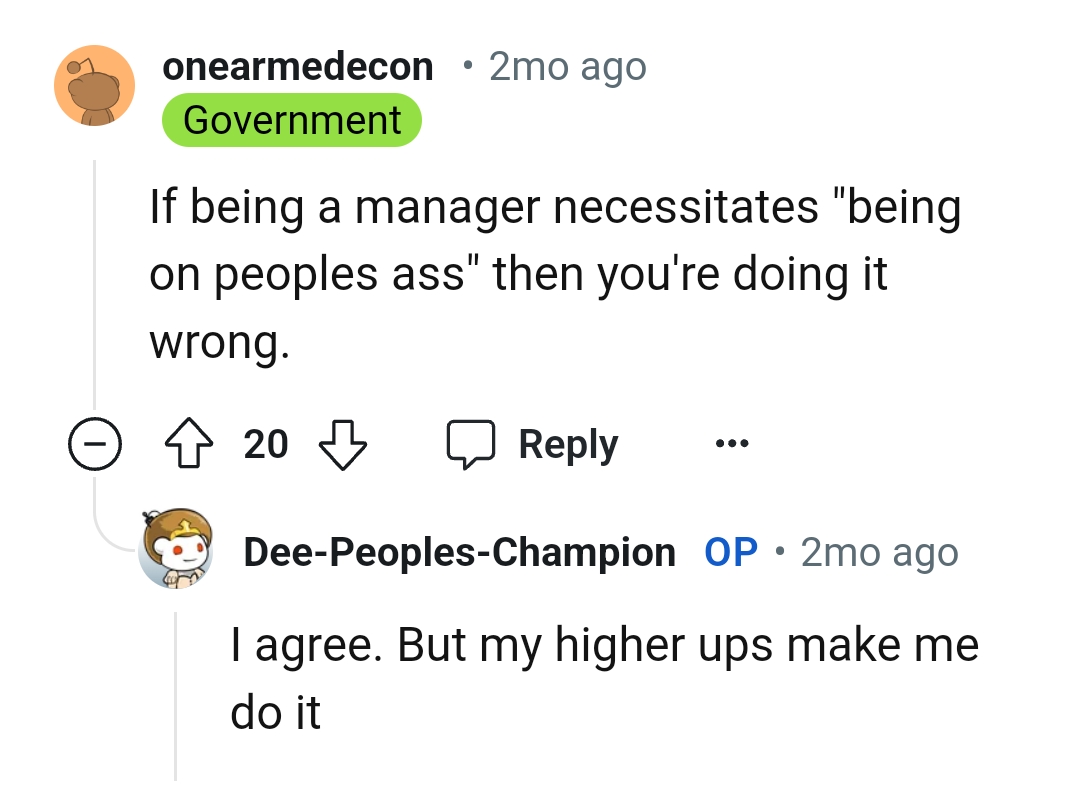The image size is (1080, 785).
Task: Upvote onearmedecon's comment
Action: click(x=190, y=443)
